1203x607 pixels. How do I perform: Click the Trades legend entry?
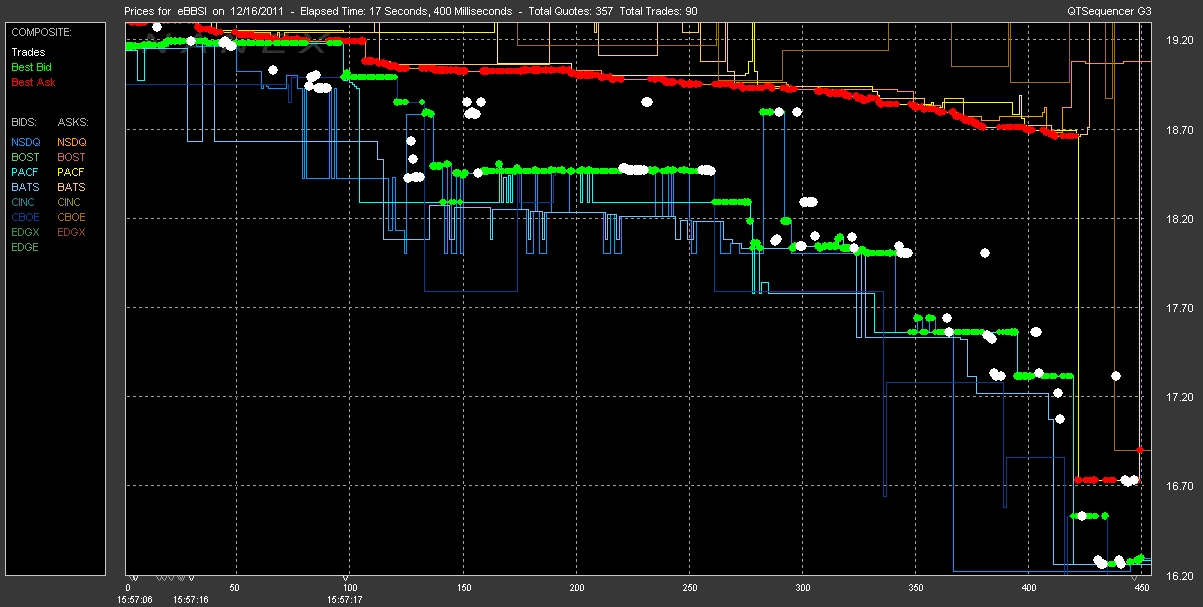click(x=27, y=52)
